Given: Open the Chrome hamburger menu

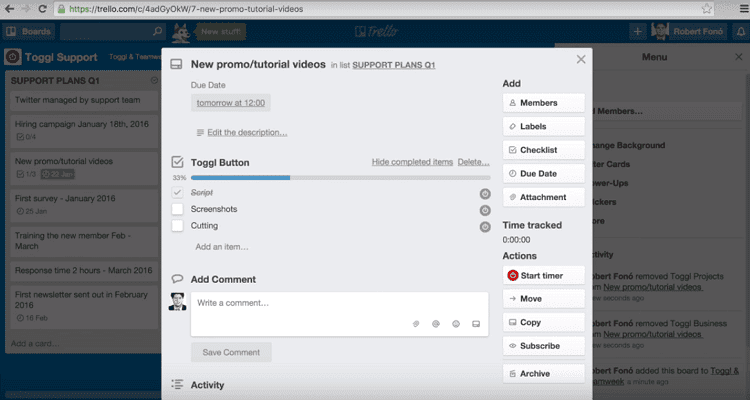Looking at the screenshot, I should click(x=744, y=9).
